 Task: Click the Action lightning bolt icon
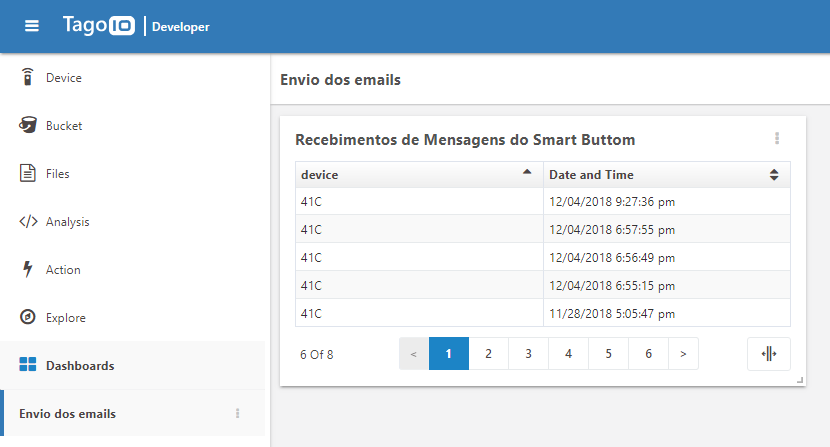point(28,269)
